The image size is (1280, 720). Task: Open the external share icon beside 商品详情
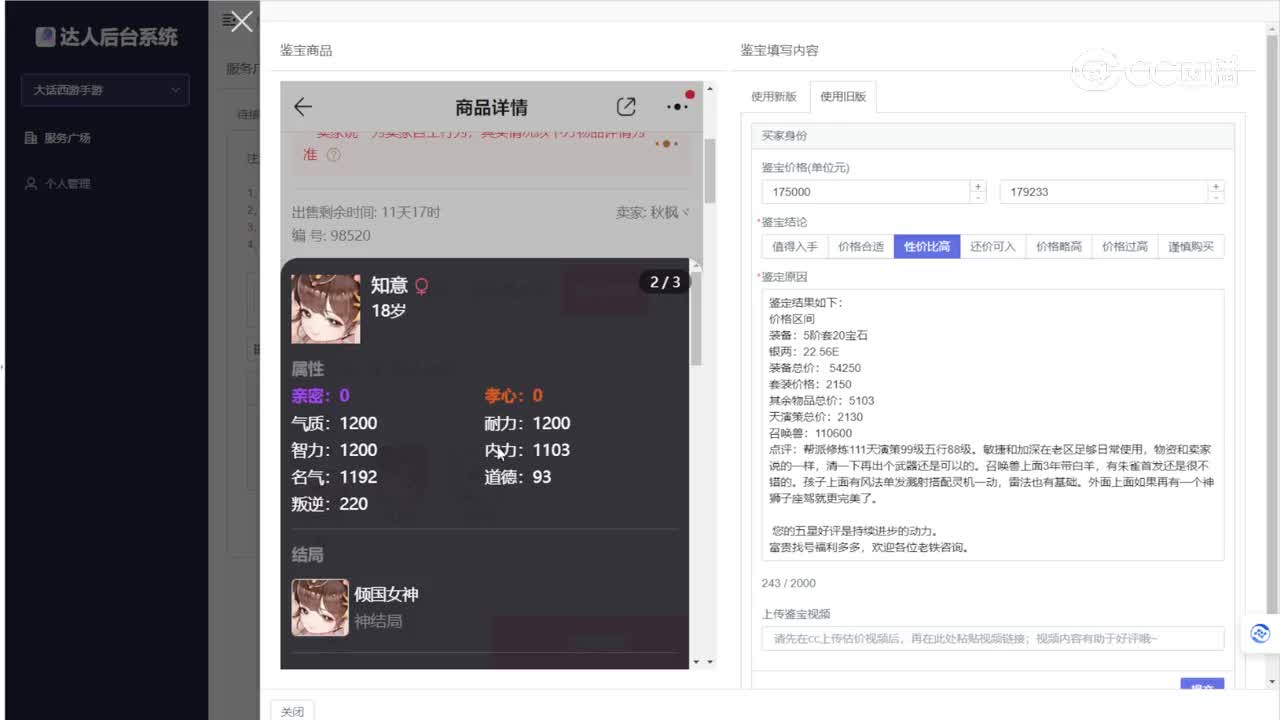pos(626,106)
